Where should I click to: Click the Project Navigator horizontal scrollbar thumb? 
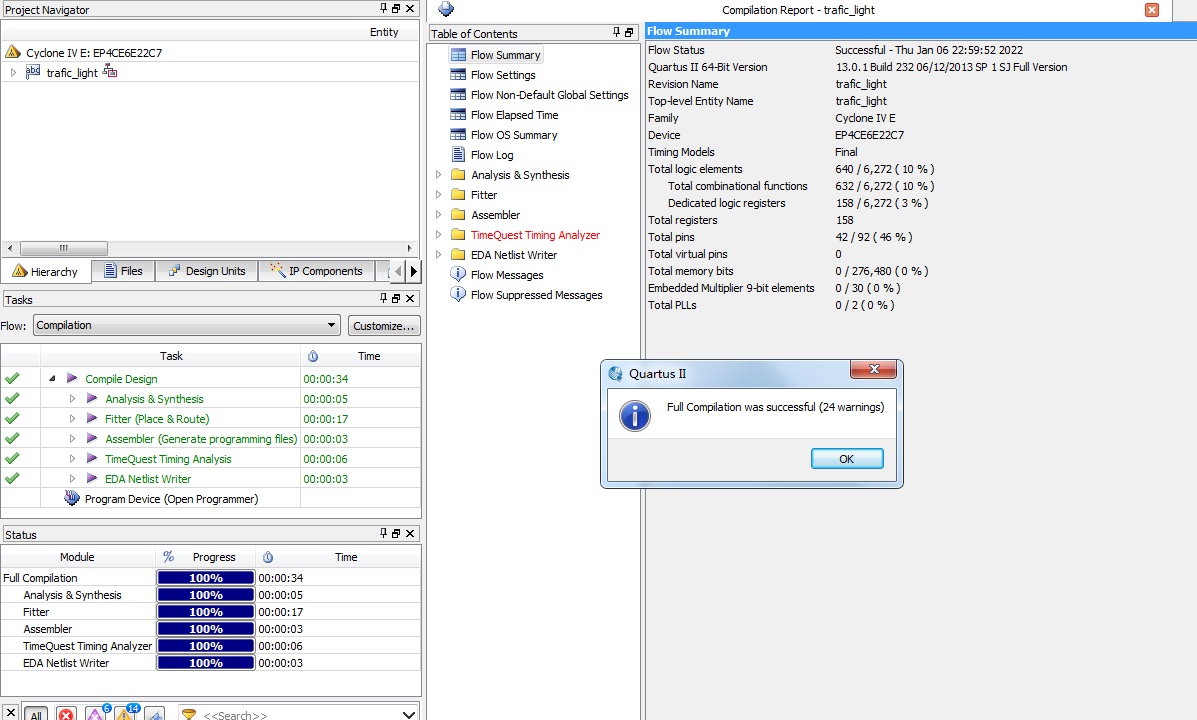tap(63, 248)
